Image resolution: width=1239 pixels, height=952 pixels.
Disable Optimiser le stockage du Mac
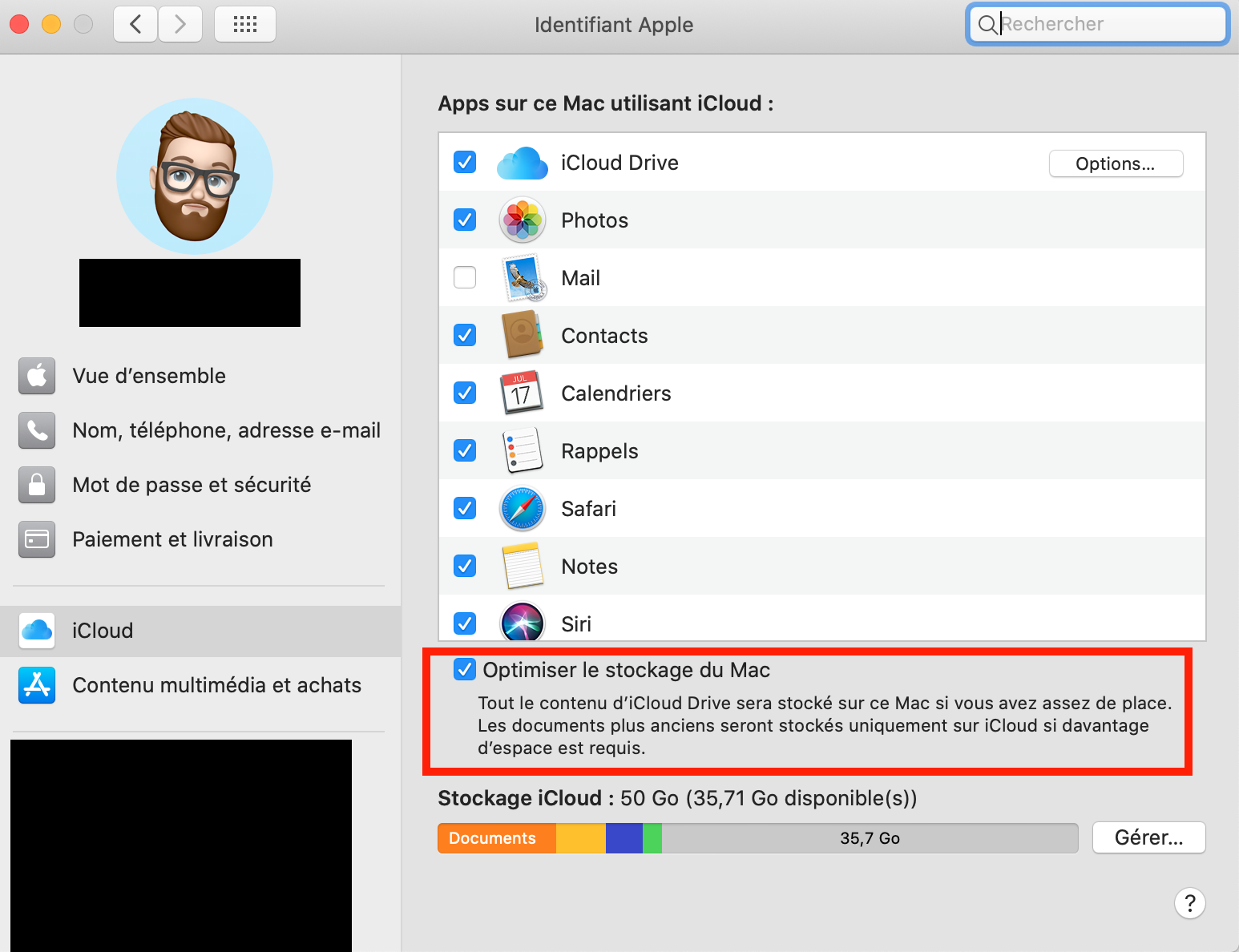pos(465,669)
